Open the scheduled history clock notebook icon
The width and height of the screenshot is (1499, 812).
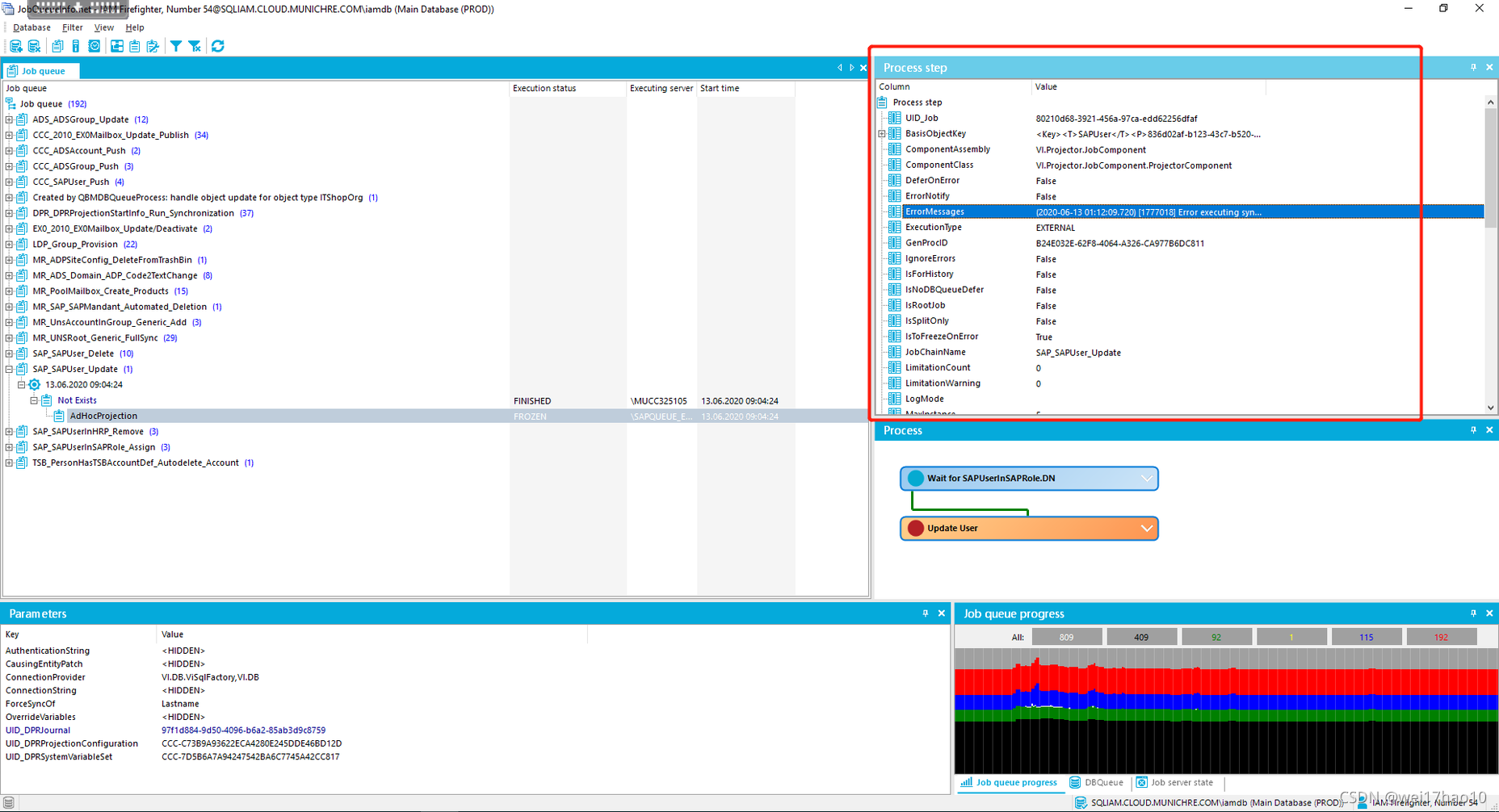pos(94,46)
